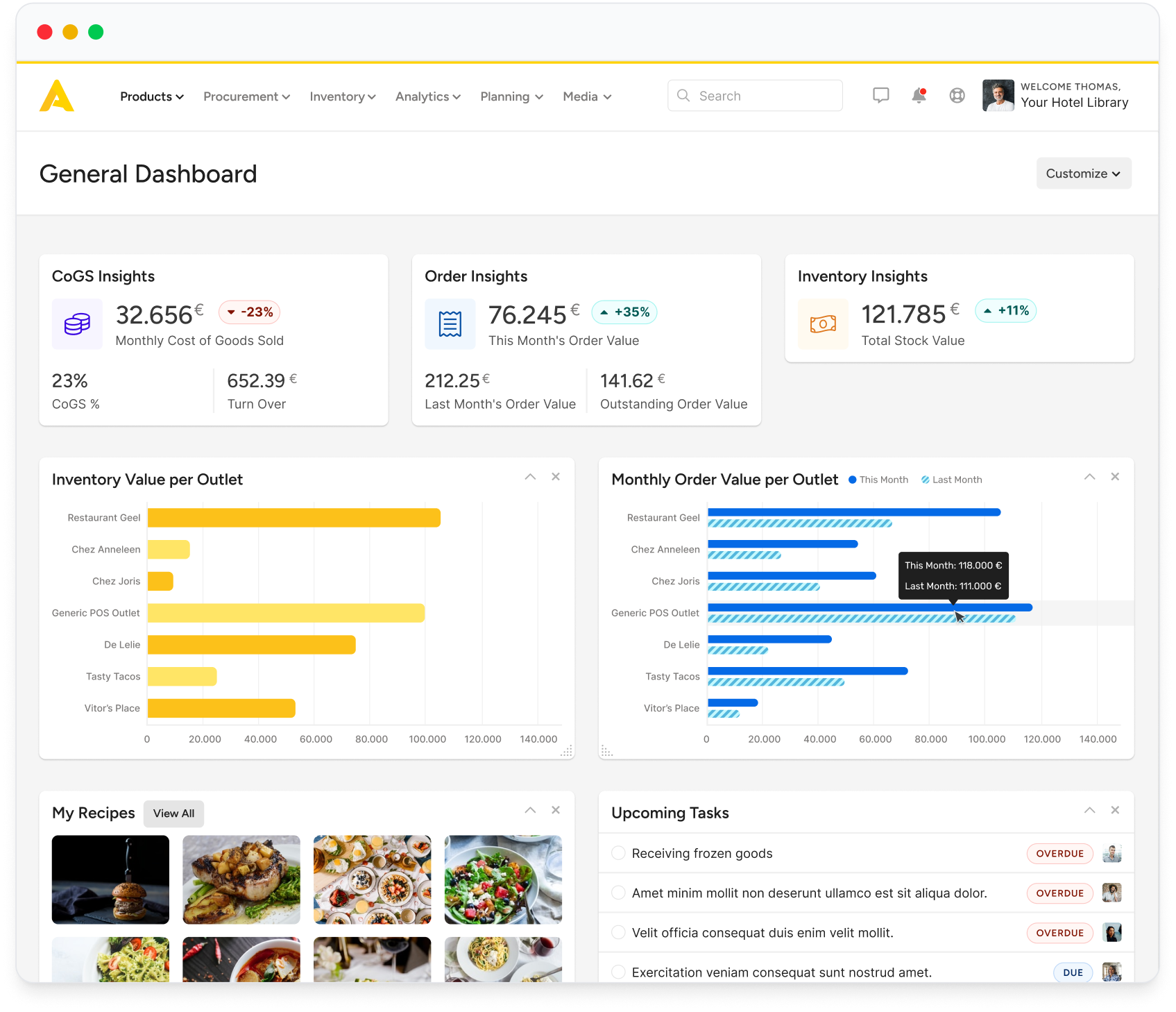
Task: Collapse the Monthly Order Value per Outlet widget
Action: coord(1089,477)
